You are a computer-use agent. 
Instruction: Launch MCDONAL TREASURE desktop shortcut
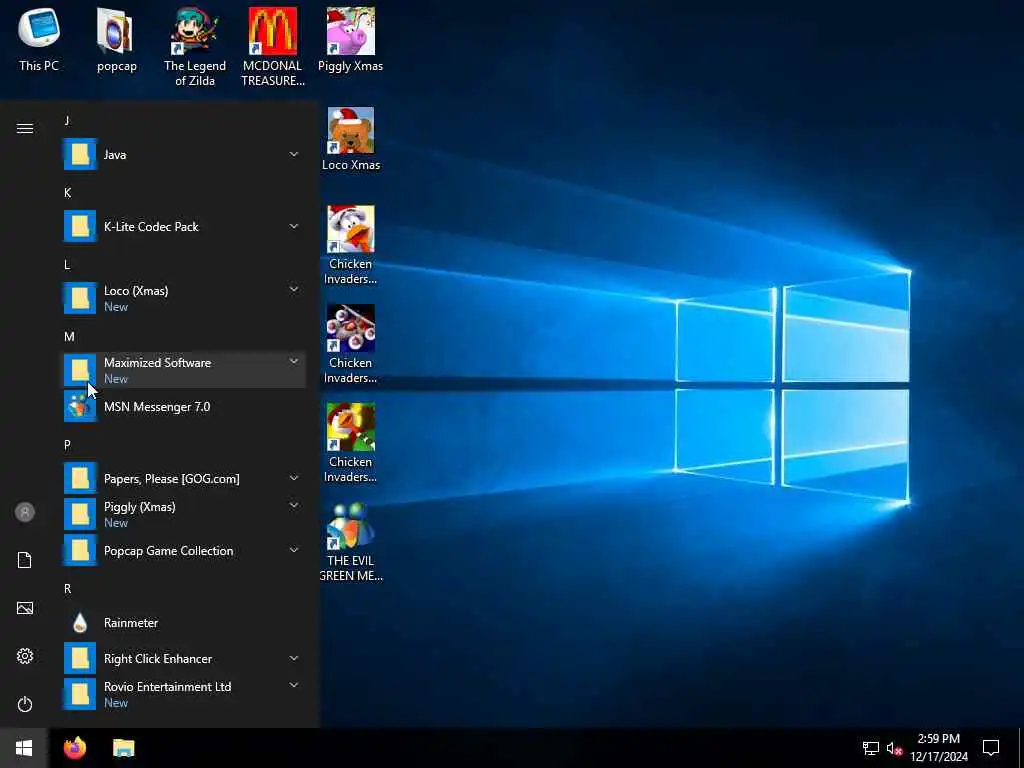click(x=273, y=46)
